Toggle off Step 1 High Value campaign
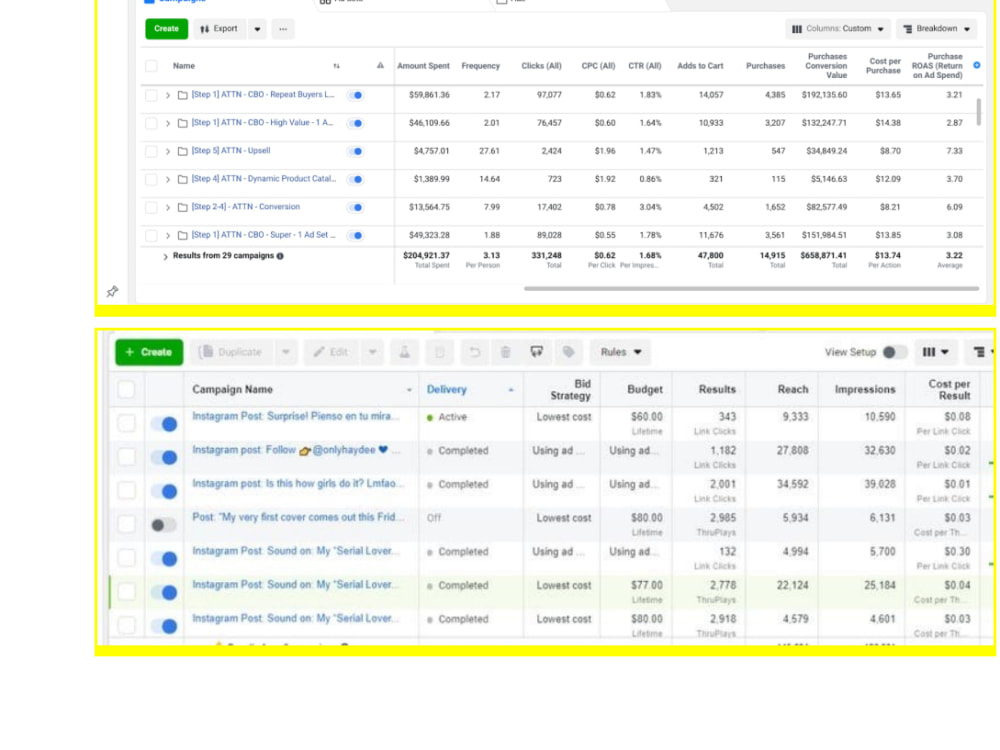The width and height of the screenshot is (1000, 750). tap(356, 123)
